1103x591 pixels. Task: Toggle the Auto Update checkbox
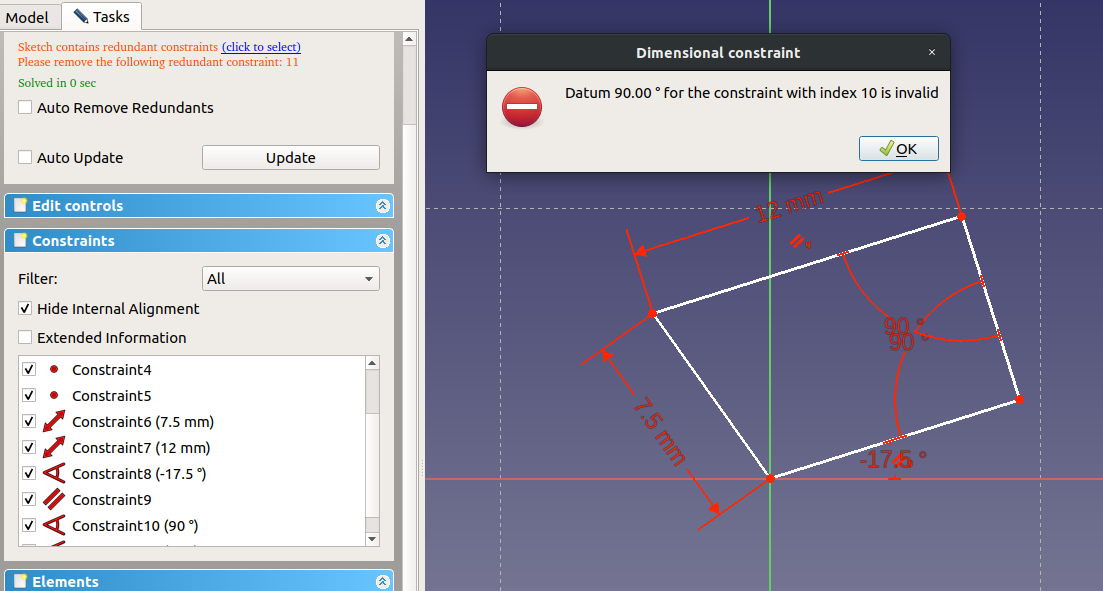26,158
